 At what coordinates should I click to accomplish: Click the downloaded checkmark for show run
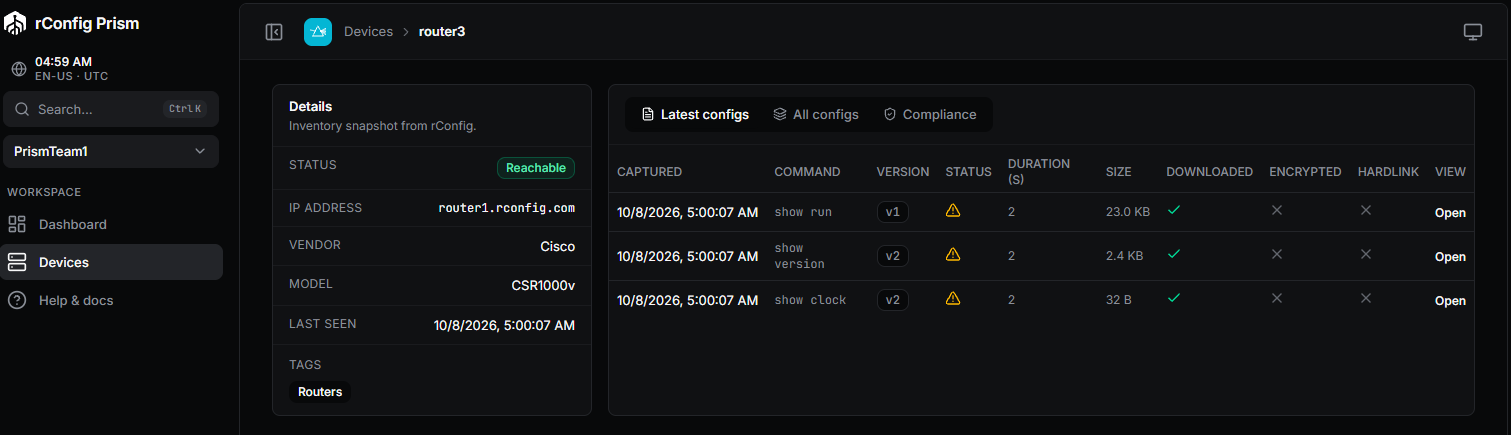[1174, 211]
